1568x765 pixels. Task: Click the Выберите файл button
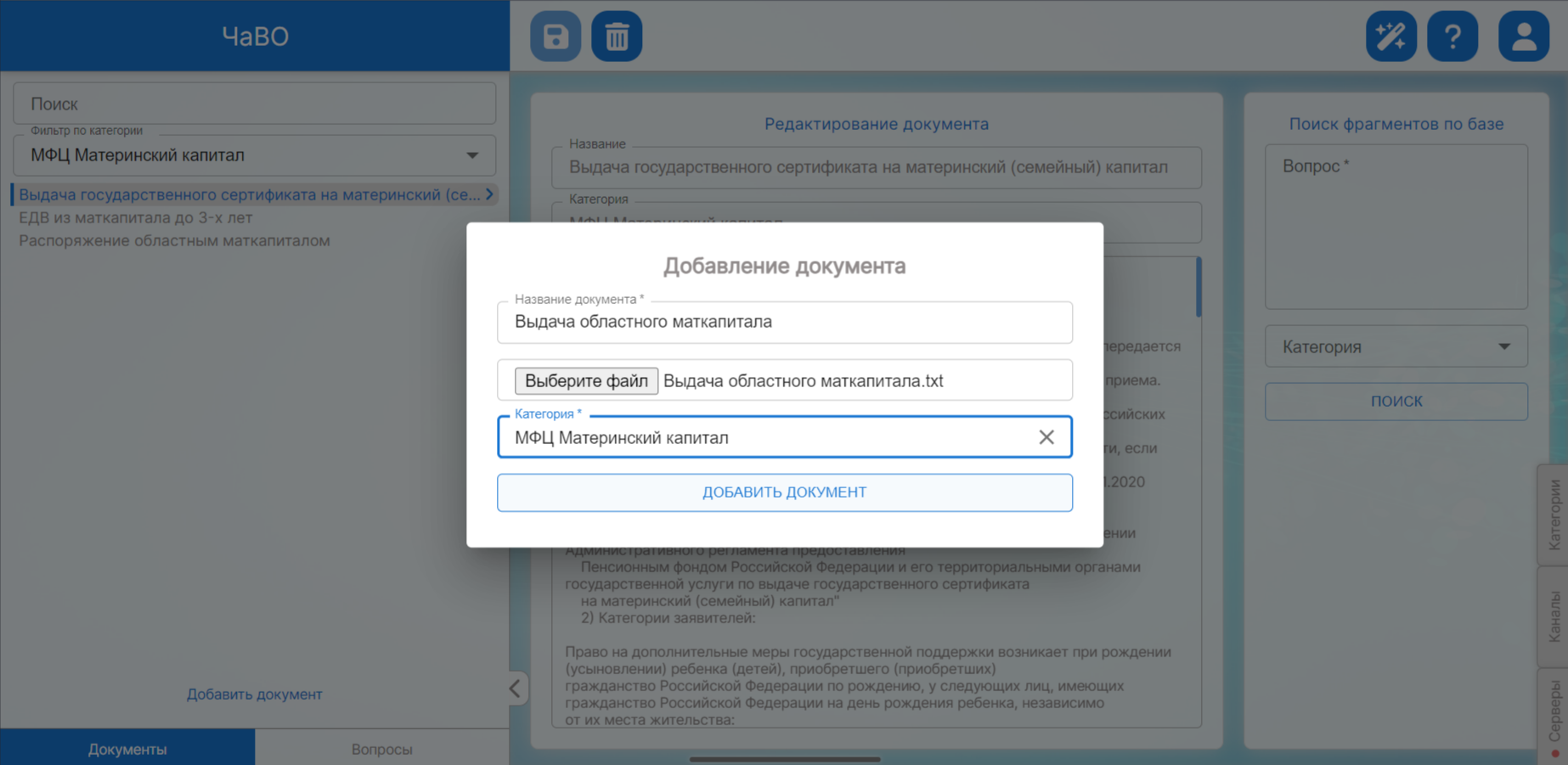[586, 380]
